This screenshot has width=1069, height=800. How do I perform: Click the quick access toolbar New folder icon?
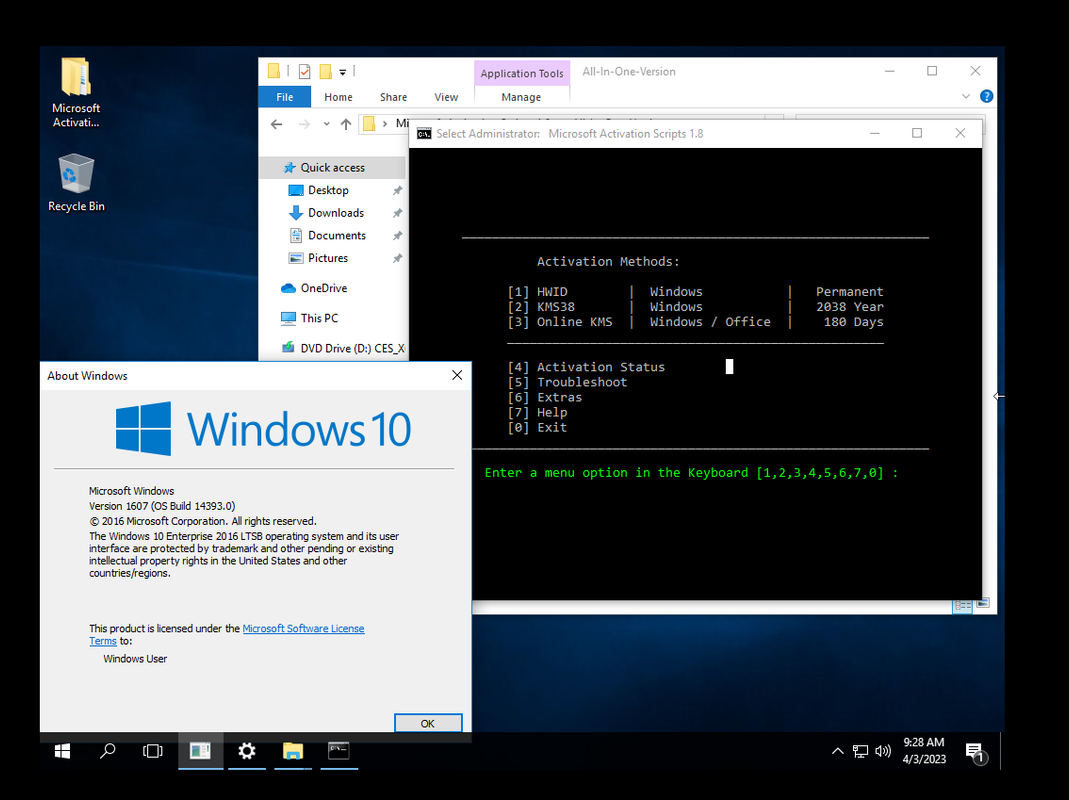coord(326,71)
